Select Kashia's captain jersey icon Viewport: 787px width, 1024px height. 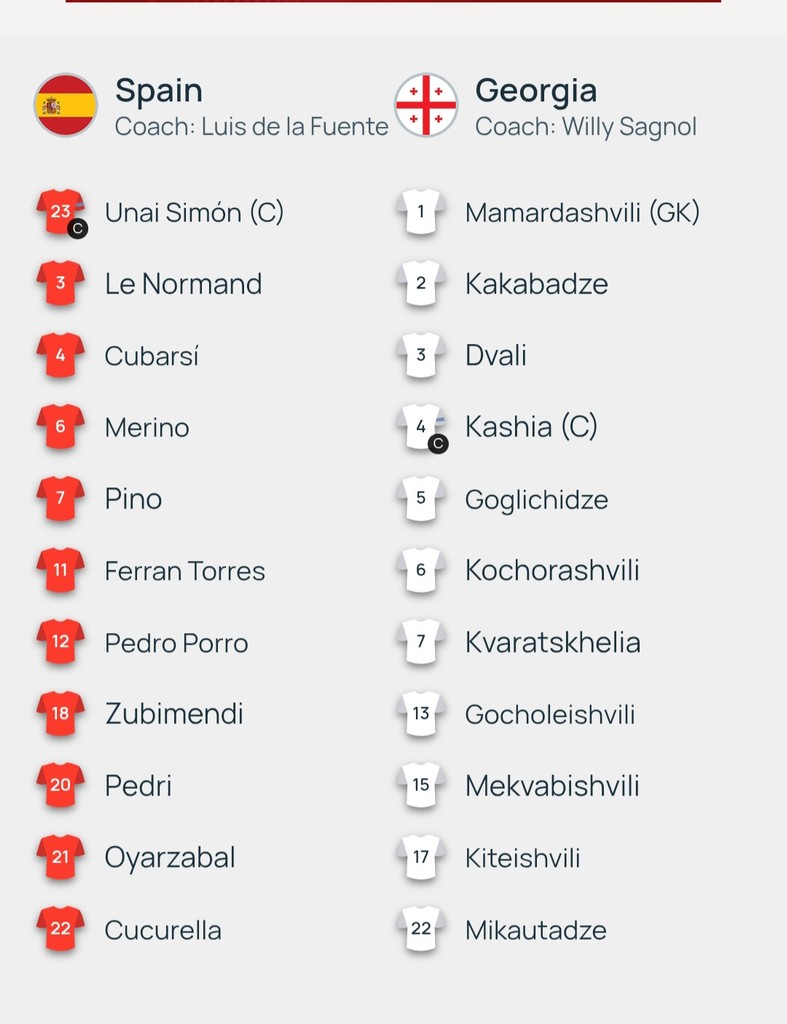tap(421, 428)
